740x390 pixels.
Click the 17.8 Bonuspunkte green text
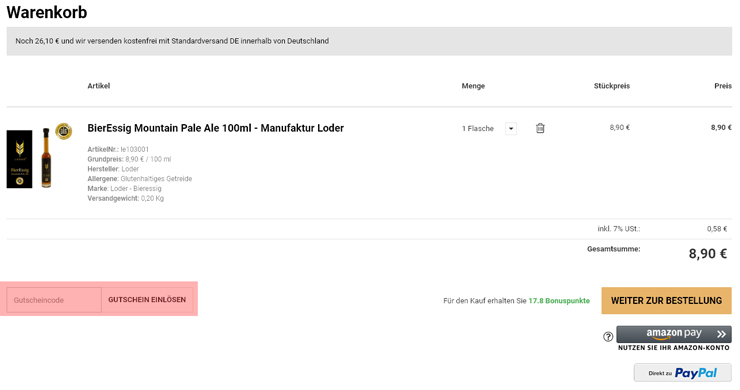click(559, 301)
